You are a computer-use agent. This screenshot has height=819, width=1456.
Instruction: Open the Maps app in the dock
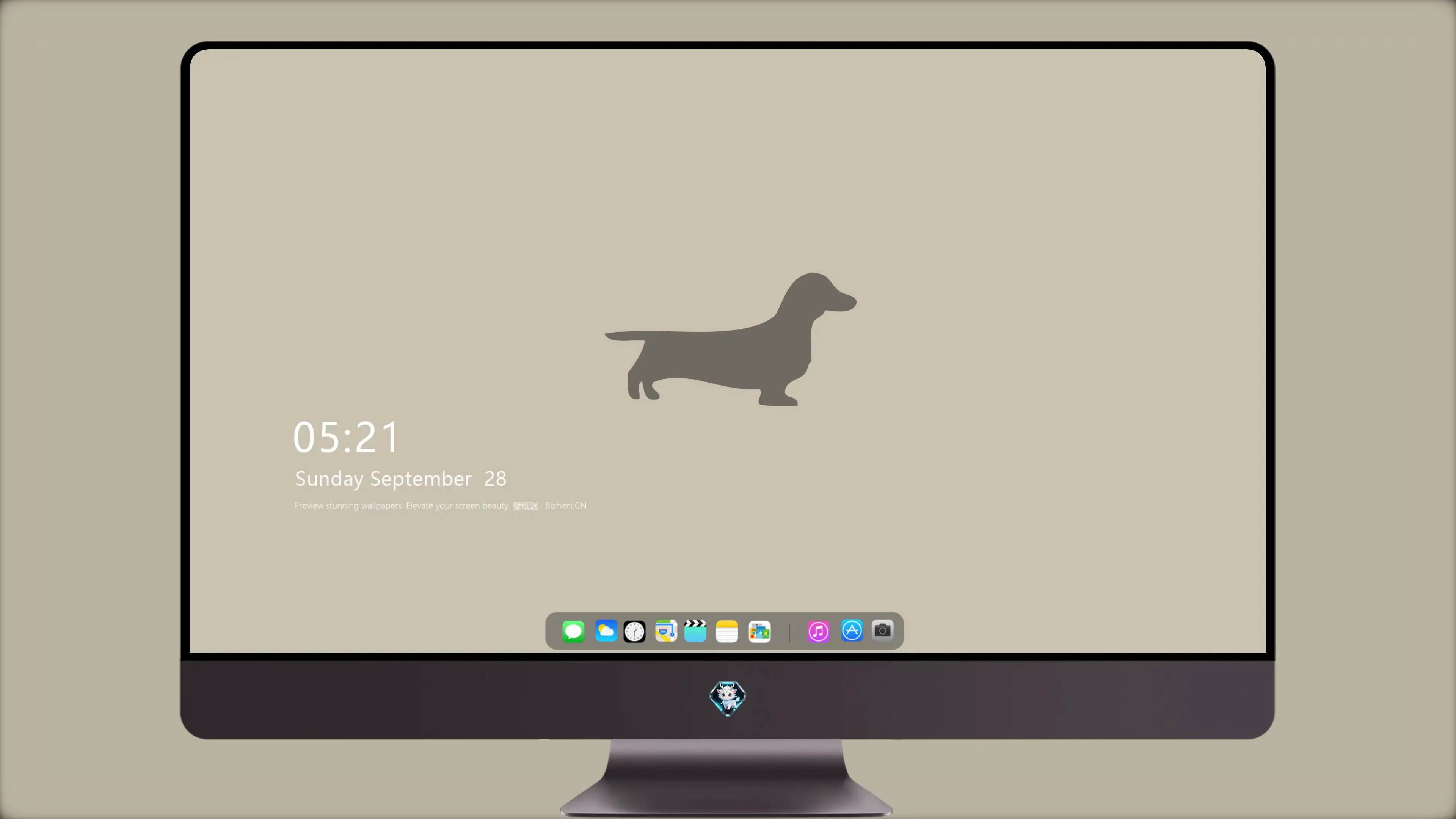point(666,631)
